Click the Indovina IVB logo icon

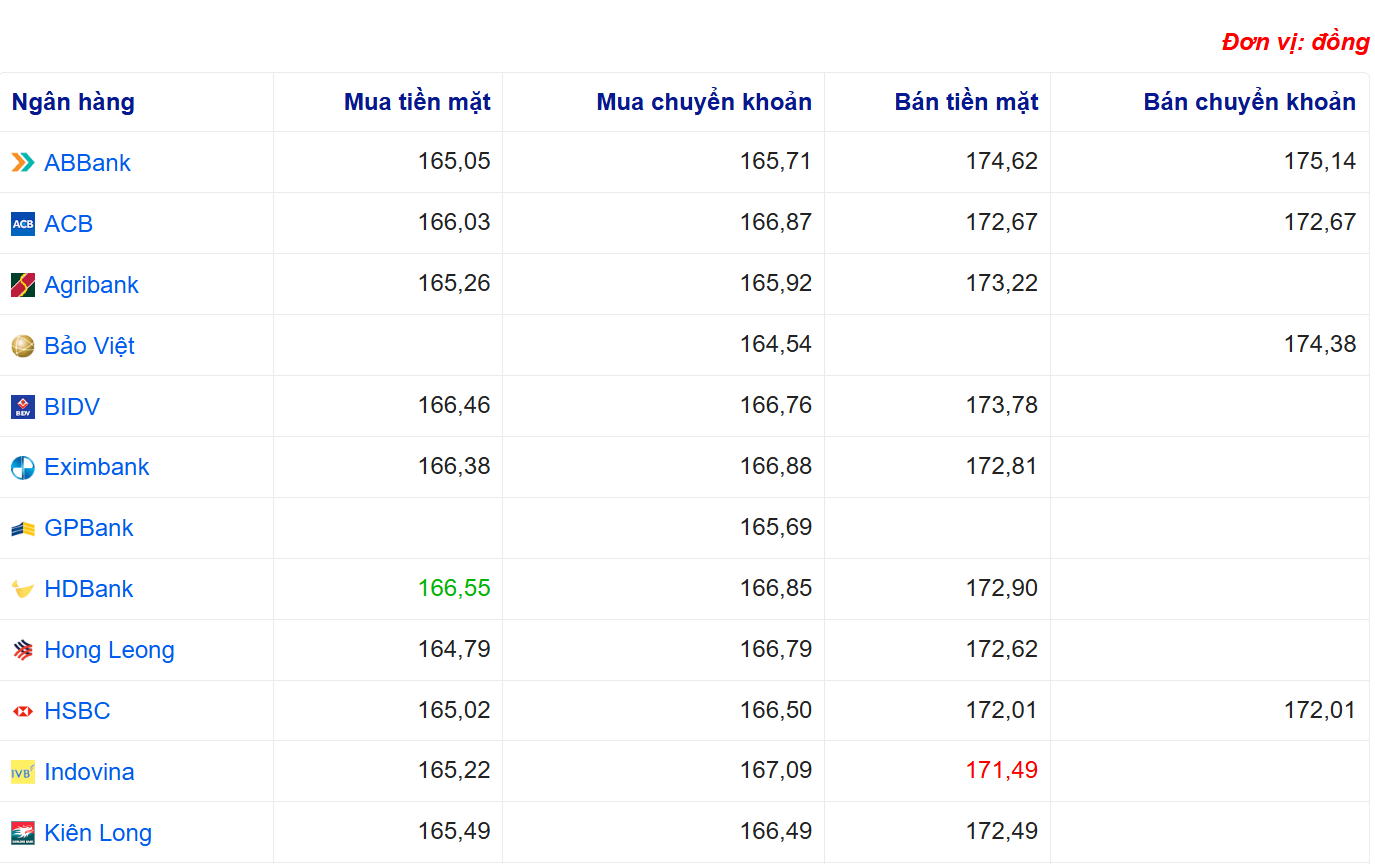23,772
